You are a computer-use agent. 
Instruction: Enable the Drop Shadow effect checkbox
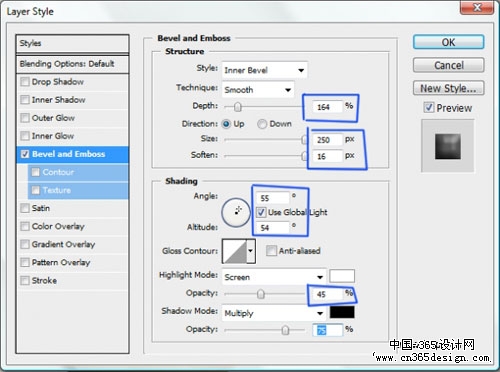[25, 82]
